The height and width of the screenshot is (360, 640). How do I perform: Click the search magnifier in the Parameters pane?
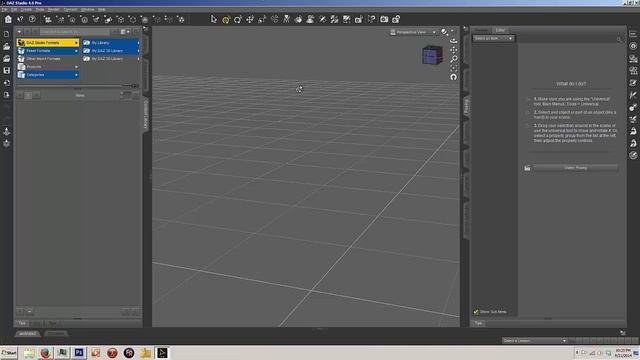tap(620, 39)
